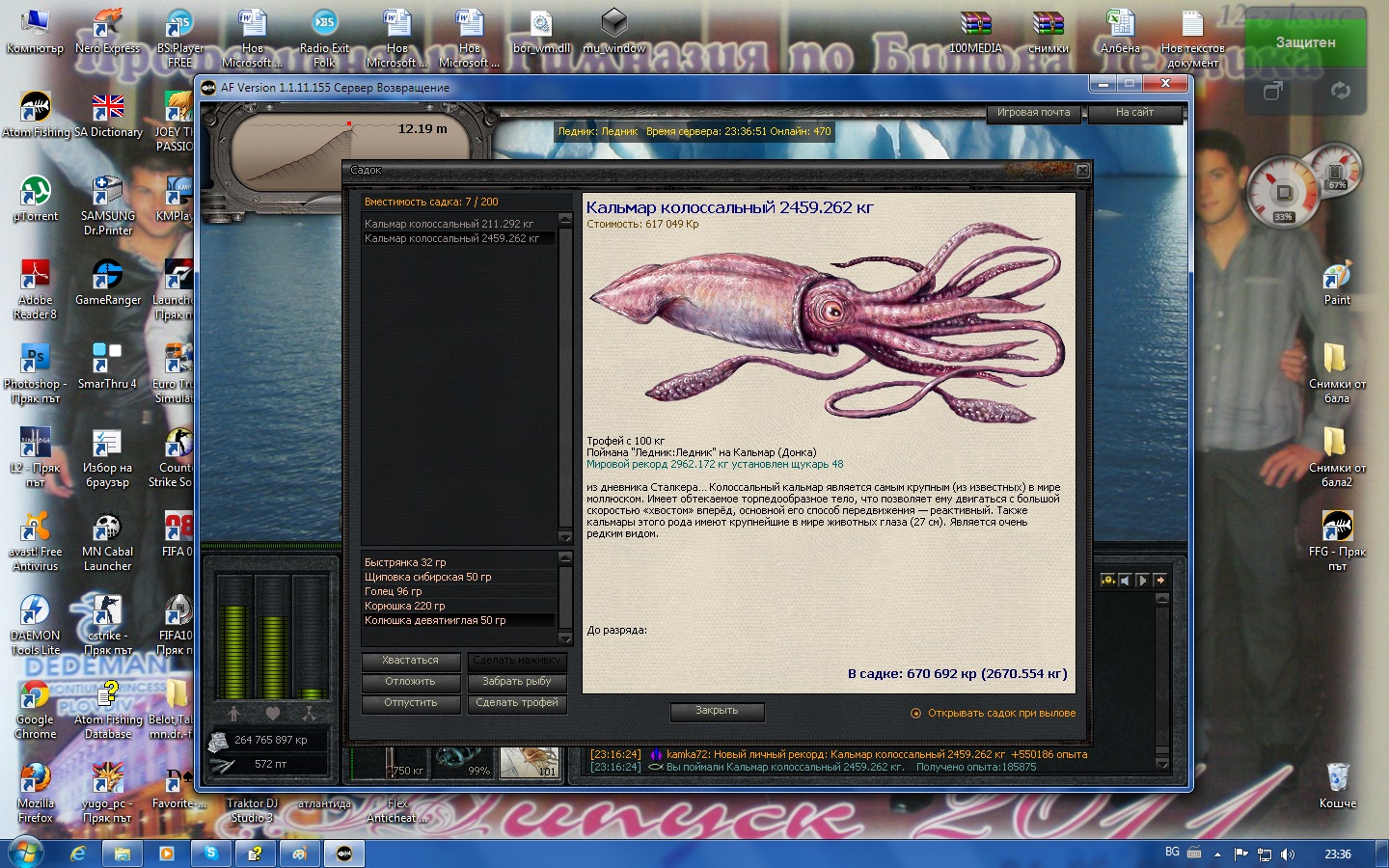The width and height of the screenshot is (1389, 868).
Task: Click the smiley emoticon icon in chat panel
Action: [1108, 580]
